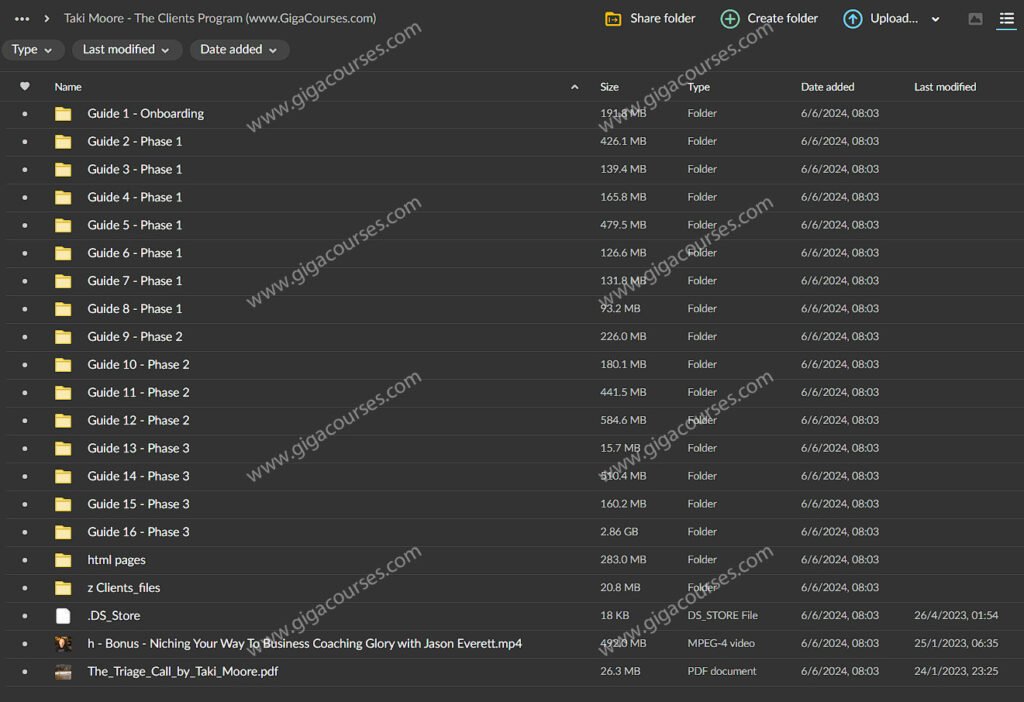
Task: Open z Clients_files folder name
Action: point(124,588)
